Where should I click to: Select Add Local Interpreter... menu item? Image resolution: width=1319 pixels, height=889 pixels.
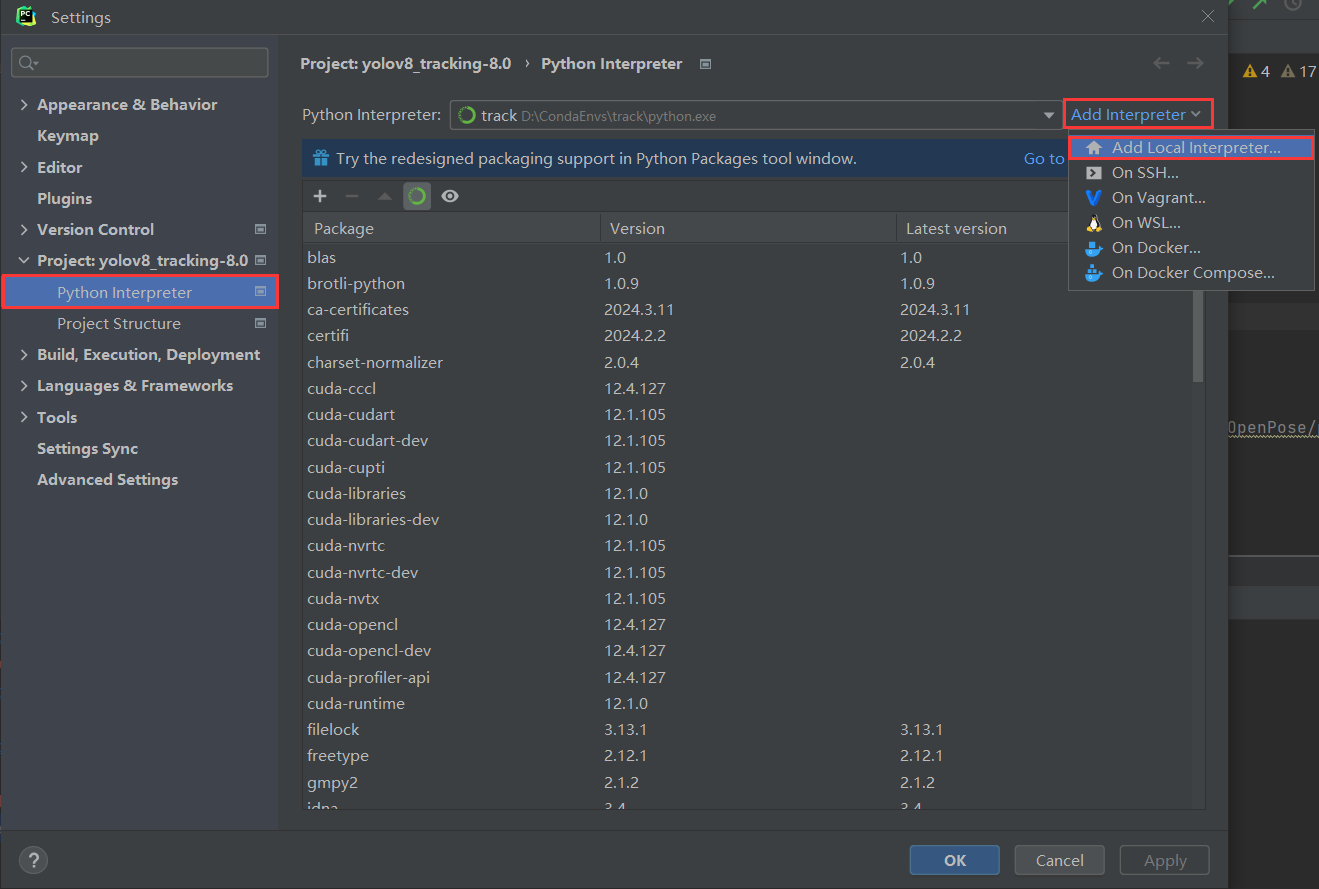pyautogui.click(x=1190, y=148)
